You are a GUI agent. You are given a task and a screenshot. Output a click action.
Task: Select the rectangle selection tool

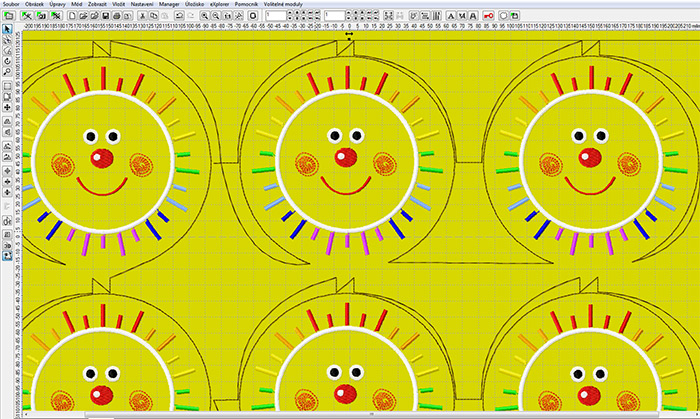click(x=7, y=86)
